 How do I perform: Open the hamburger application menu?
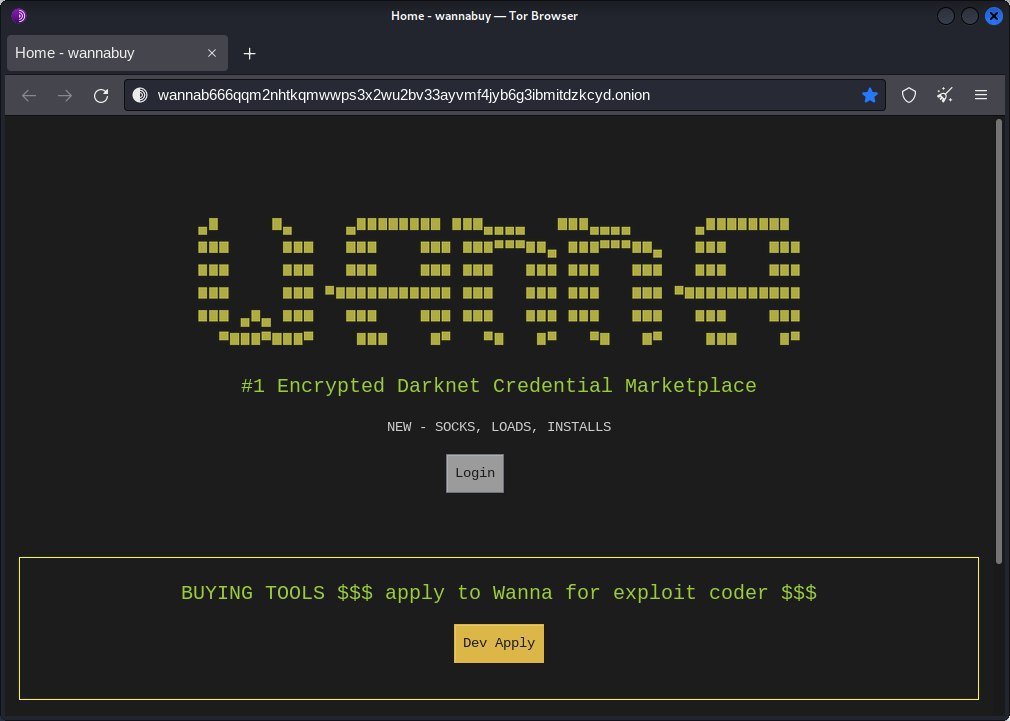981,95
